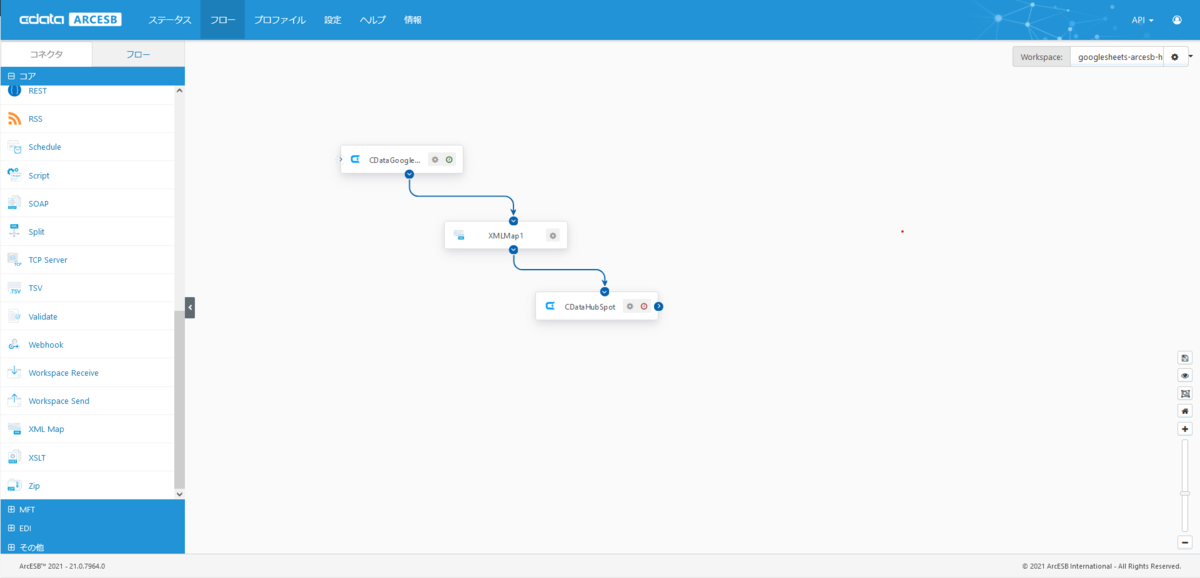Open the RSS connector icon
Viewport: 1200px width, 578px height.
pos(14,119)
